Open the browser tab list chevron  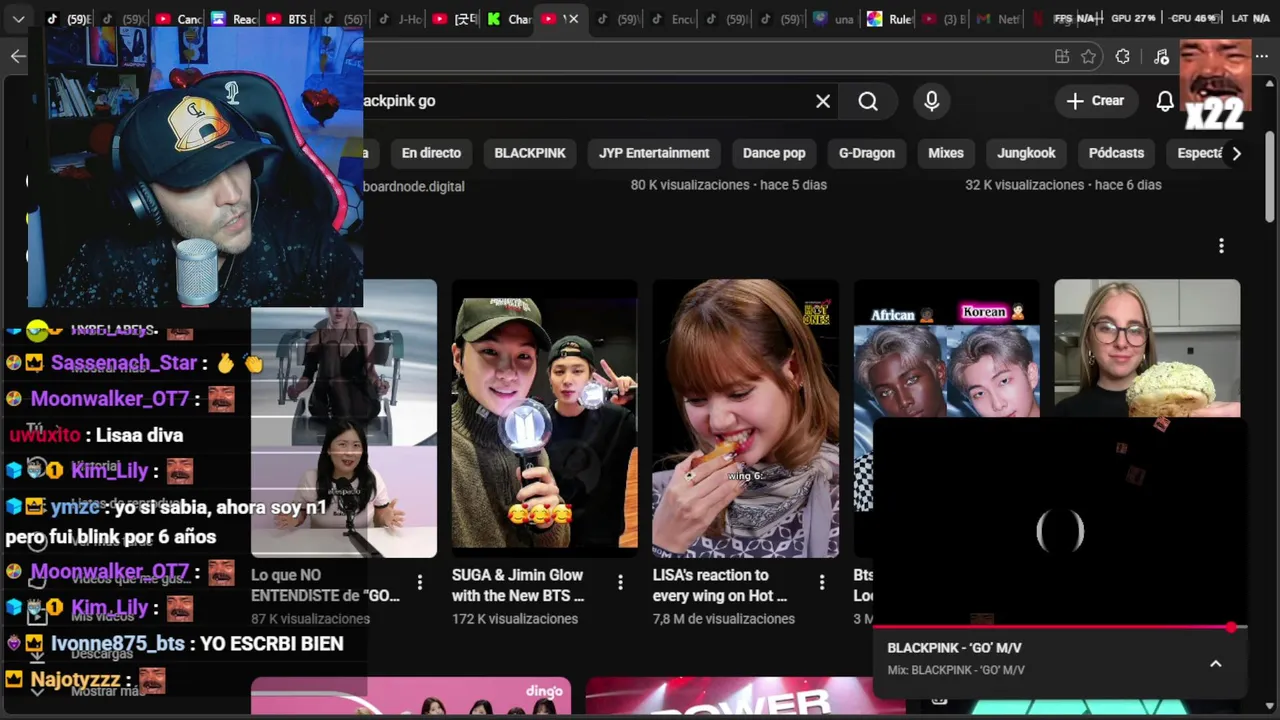tap(18, 18)
